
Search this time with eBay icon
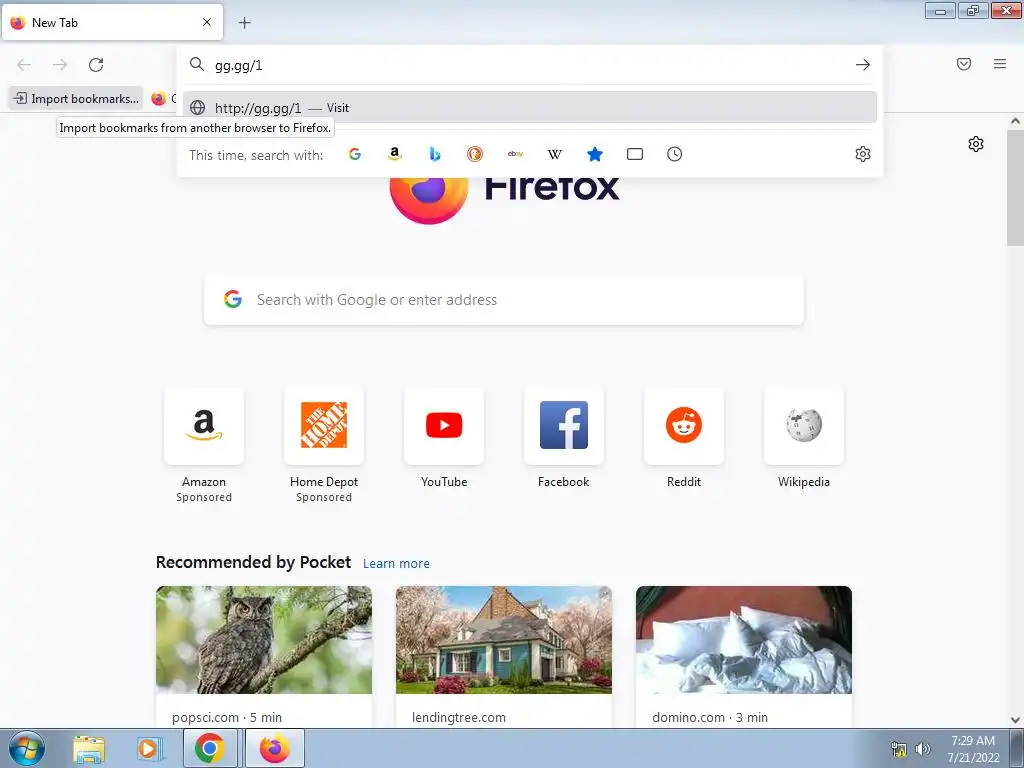coord(515,154)
